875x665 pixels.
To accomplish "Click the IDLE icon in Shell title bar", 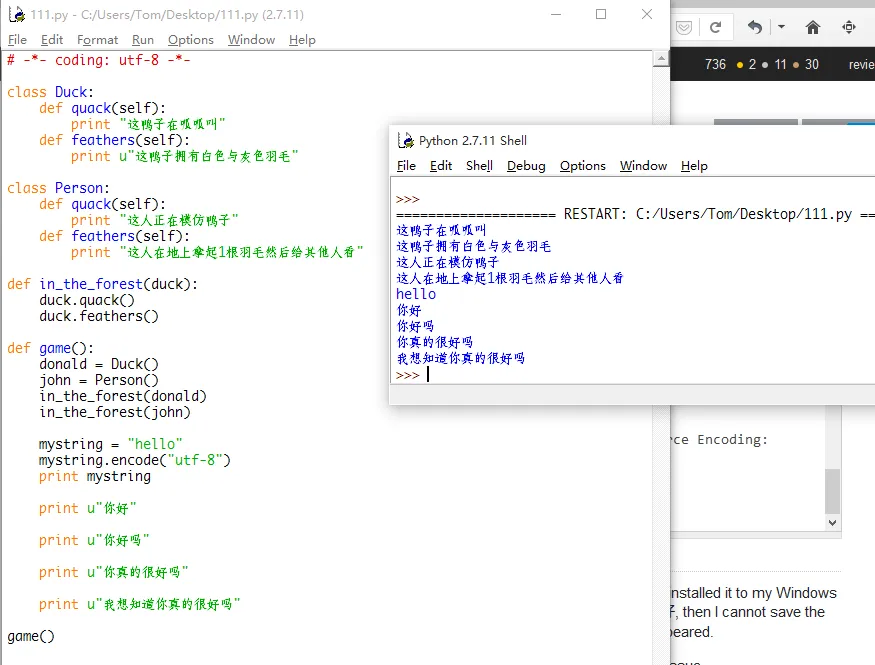I will pos(406,140).
